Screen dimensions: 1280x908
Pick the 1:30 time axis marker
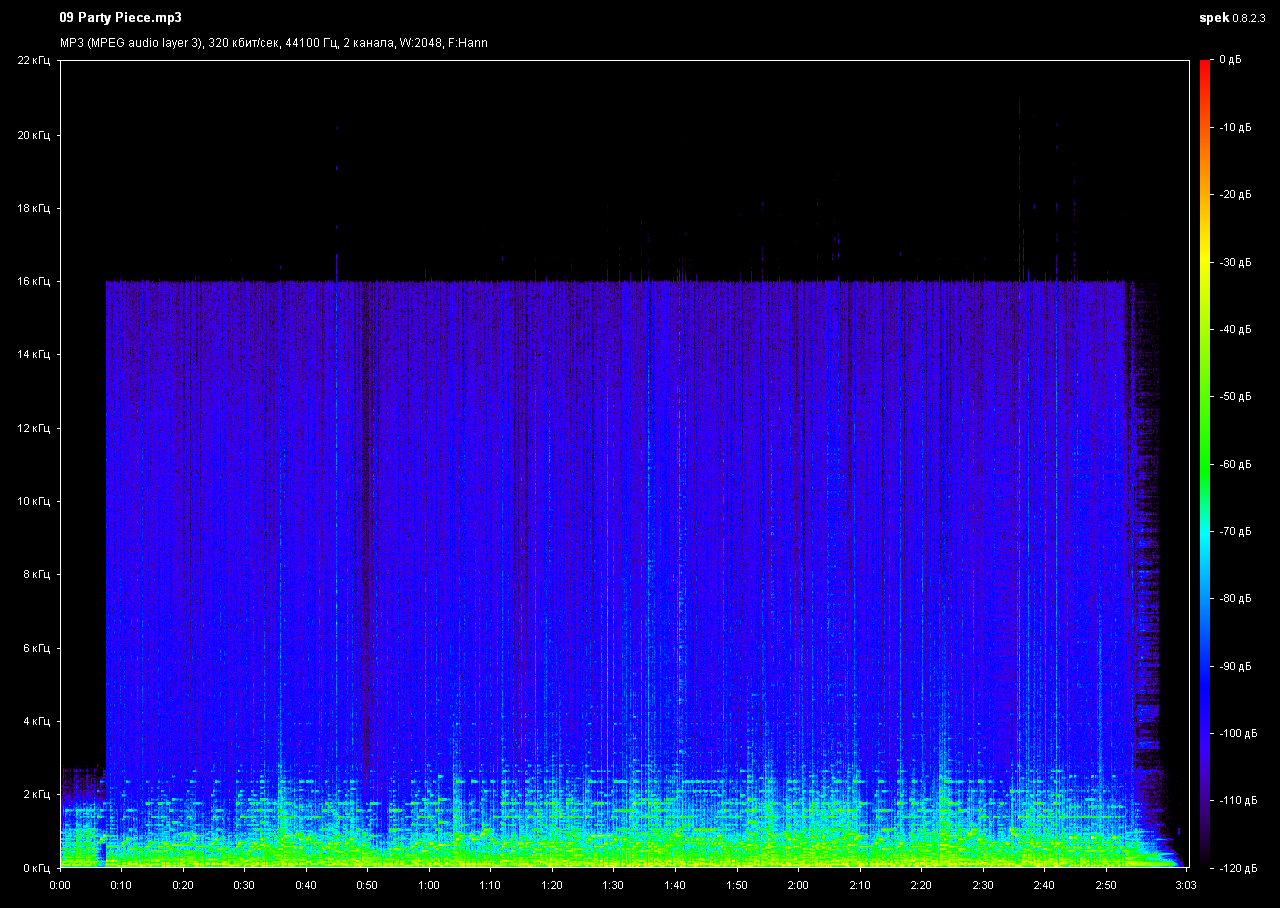(x=613, y=885)
